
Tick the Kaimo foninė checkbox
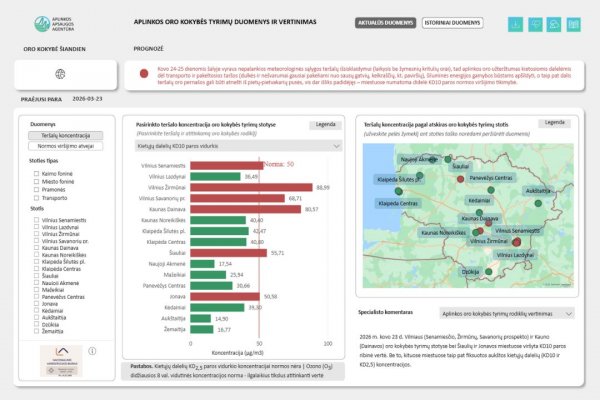click(x=36, y=173)
